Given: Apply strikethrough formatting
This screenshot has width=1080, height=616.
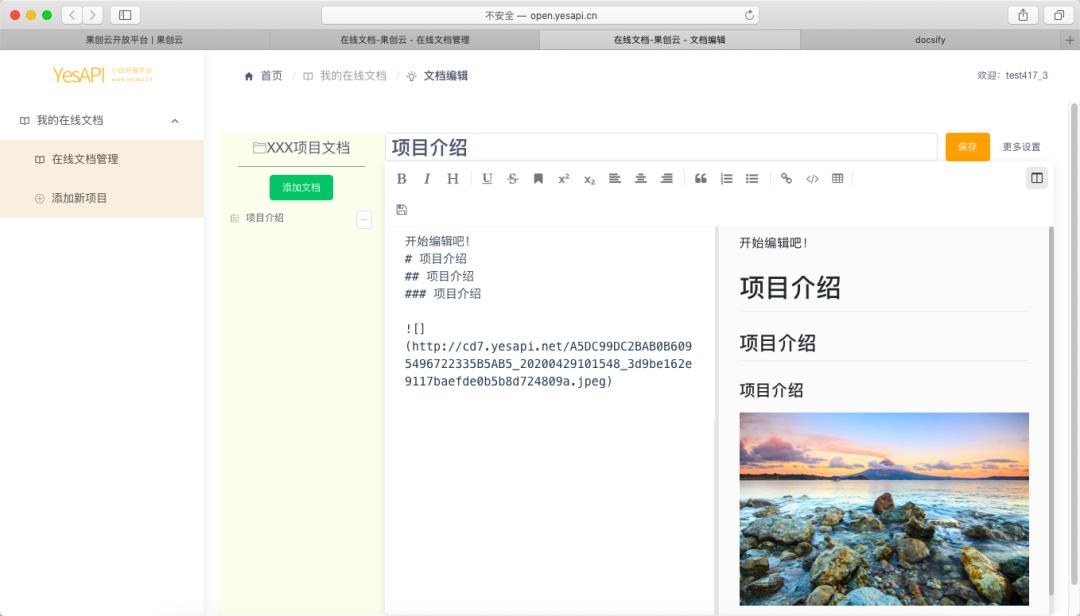Looking at the screenshot, I should point(512,179).
